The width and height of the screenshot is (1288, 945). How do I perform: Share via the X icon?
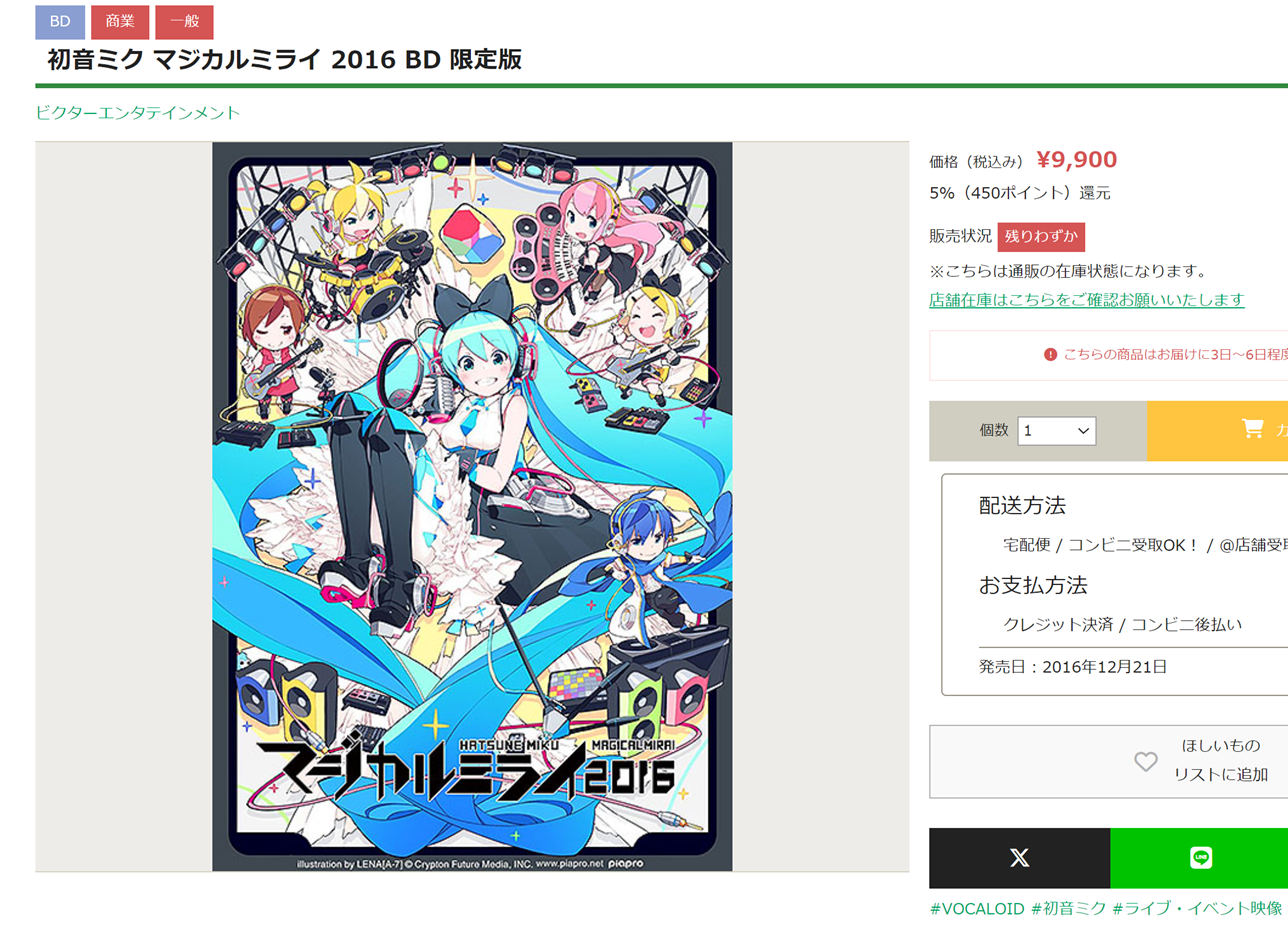[x=1019, y=858]
